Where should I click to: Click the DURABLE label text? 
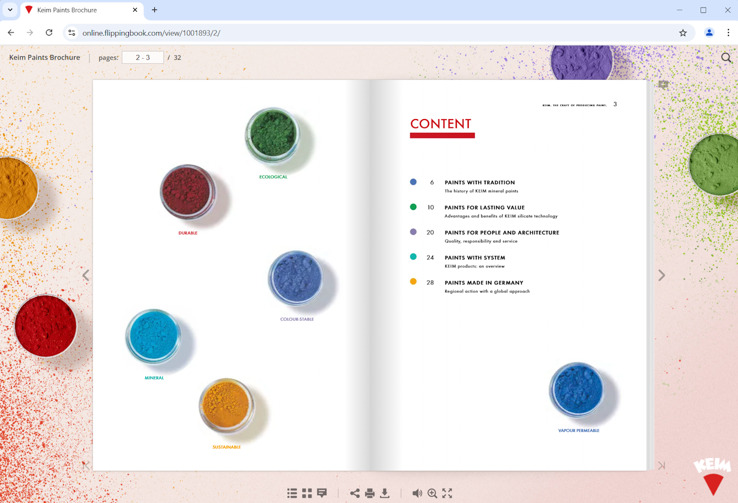tap(188, 233)
